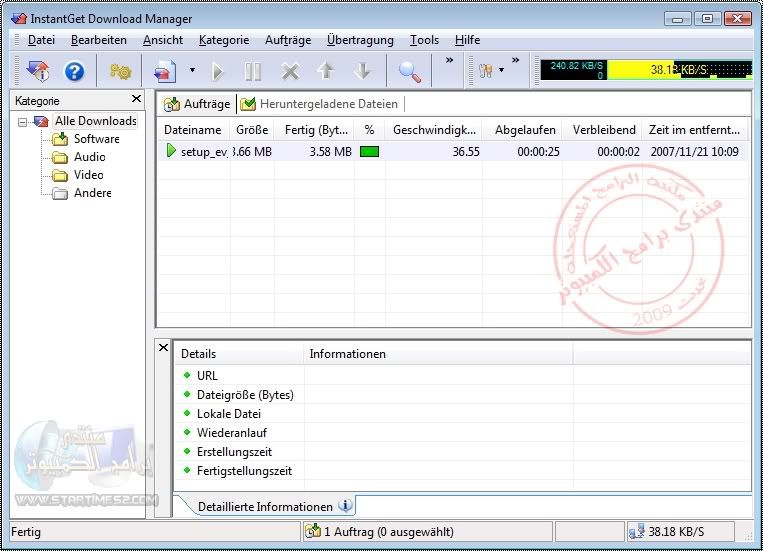
Task: Select the Fertigstellungszeit row
Action: [463, 470]
